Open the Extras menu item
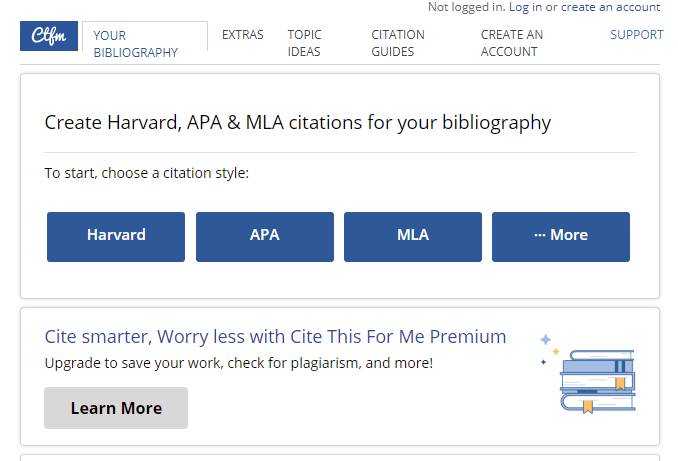This screenshot has width=678, height=461. [243, 35]
